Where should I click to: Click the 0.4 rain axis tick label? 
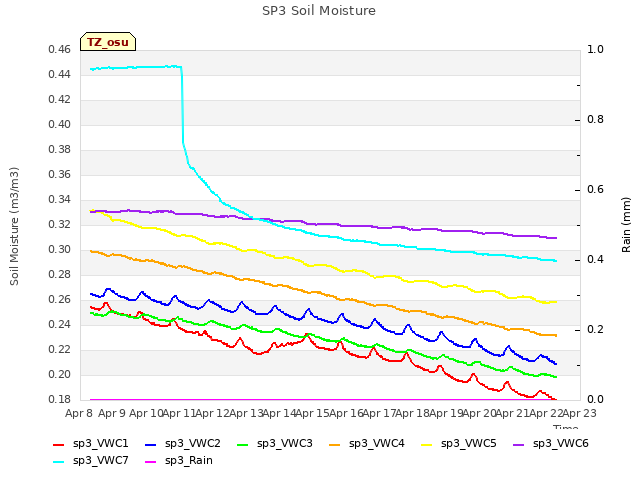pyautogui.click(x=595, y=260)
